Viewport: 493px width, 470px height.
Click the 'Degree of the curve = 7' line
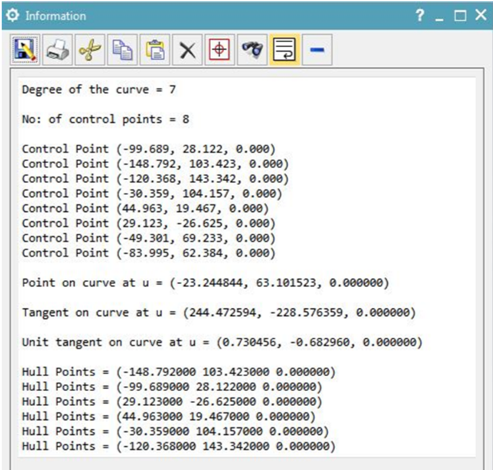point(99,90)
